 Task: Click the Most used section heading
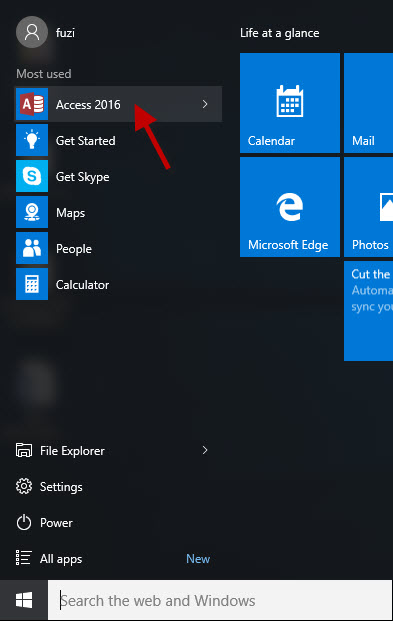point(44,74)
